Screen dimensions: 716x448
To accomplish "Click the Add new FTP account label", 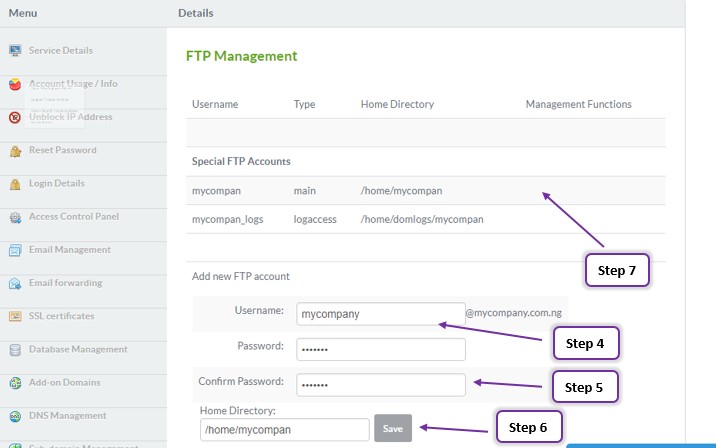I will 241,276.
